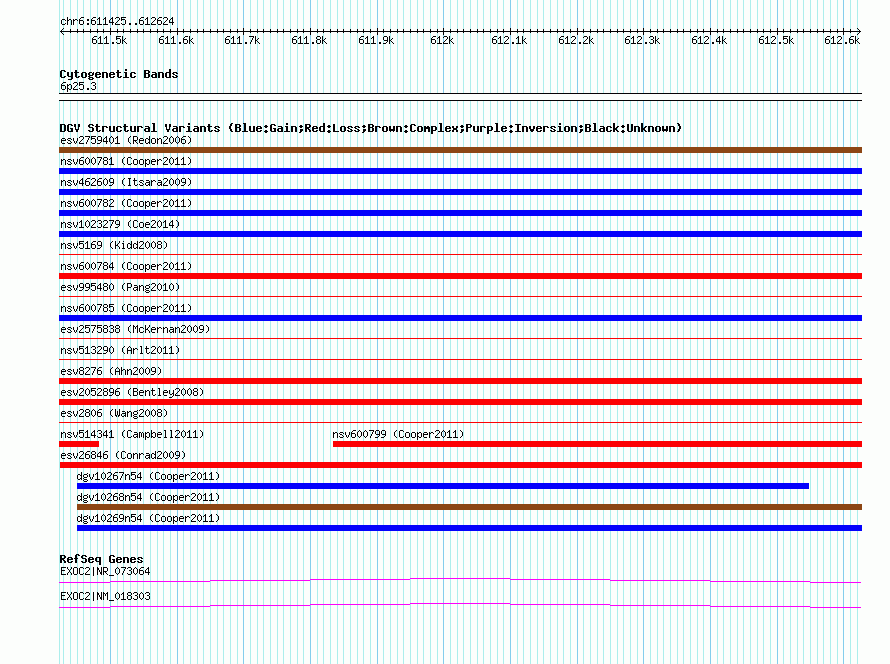890x664 pixels.
Task: Click the brown complex bar under dgv10268n54
Action: coord(469,507)
